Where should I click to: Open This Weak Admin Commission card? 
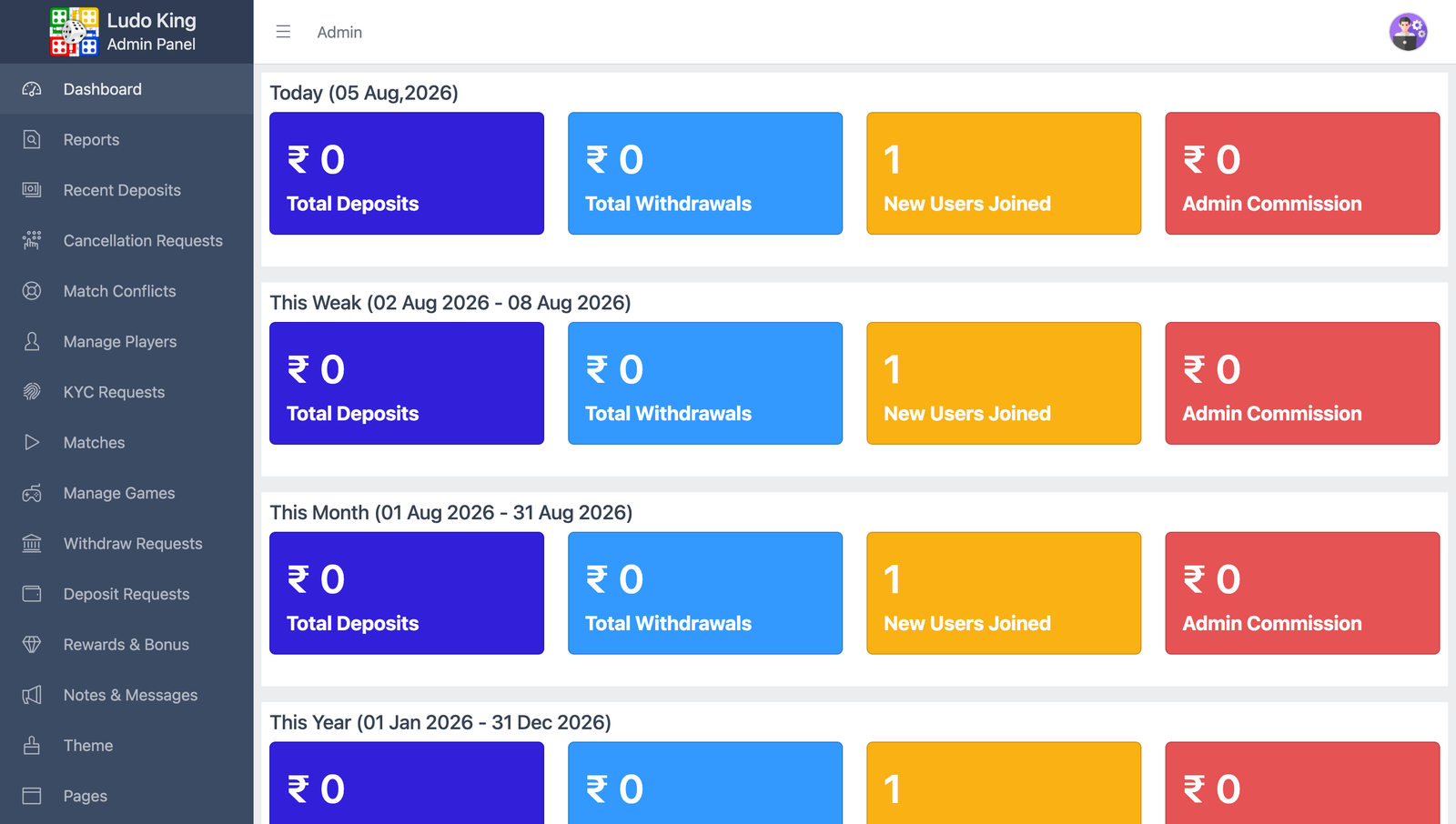1302,383
